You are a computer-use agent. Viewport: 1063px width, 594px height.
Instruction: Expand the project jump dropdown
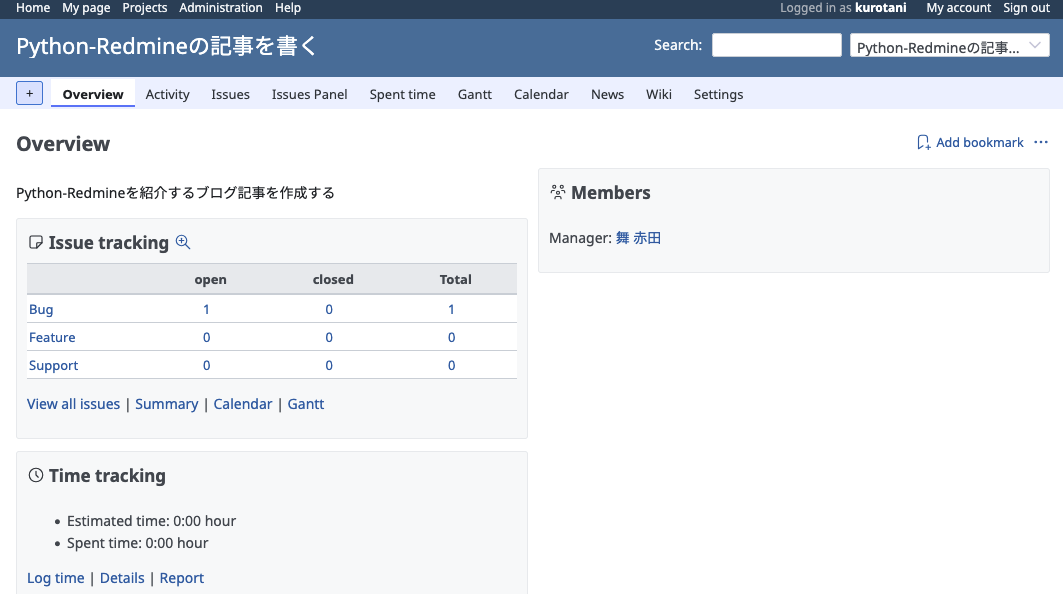949,45
